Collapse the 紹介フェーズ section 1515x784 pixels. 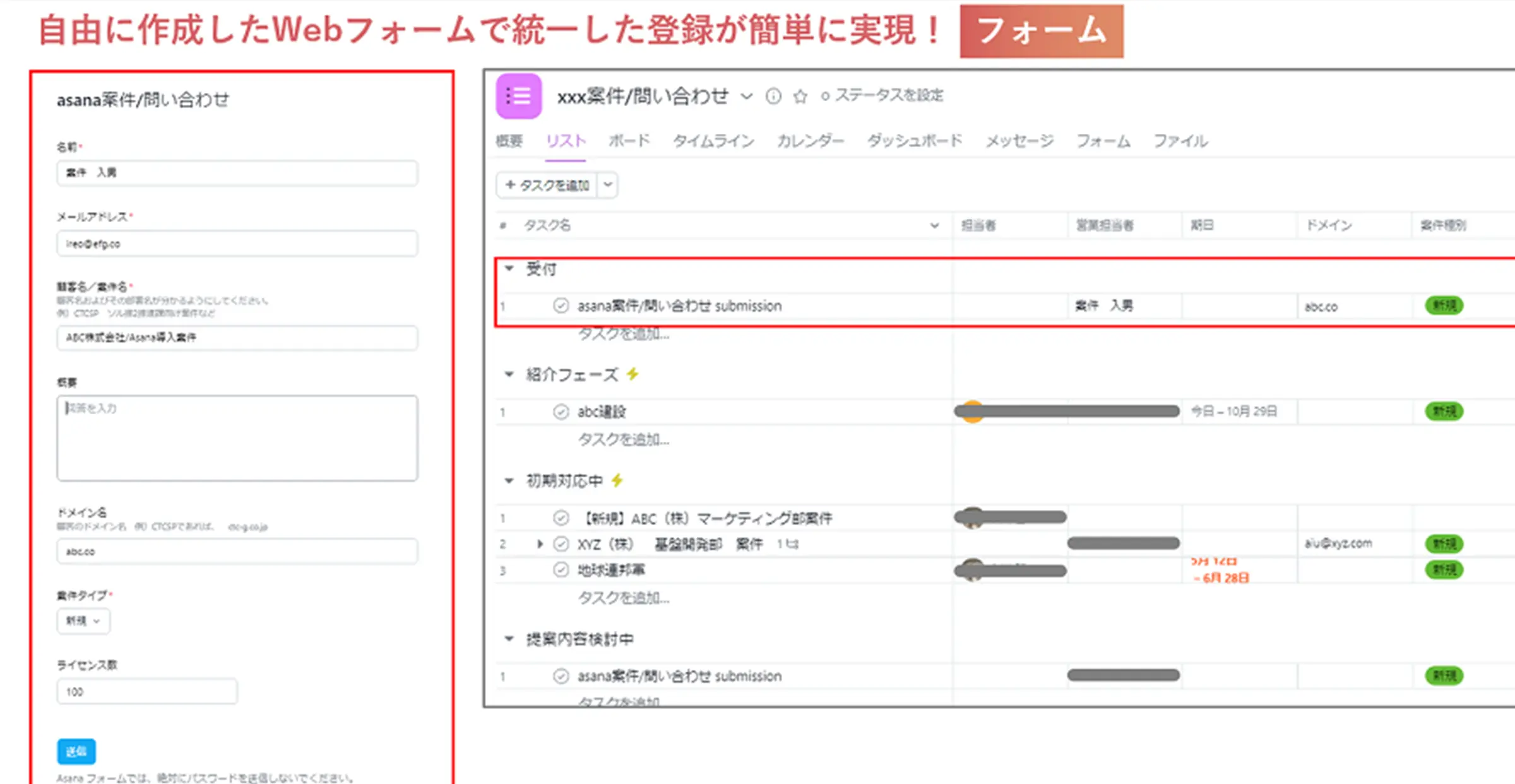click(509, 374)
